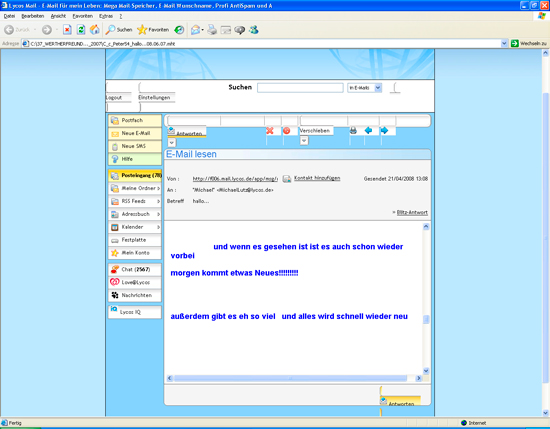Expand the Verschieben dropdown arrow
This screenshot has height=429, width=550.
click(304, 141)
